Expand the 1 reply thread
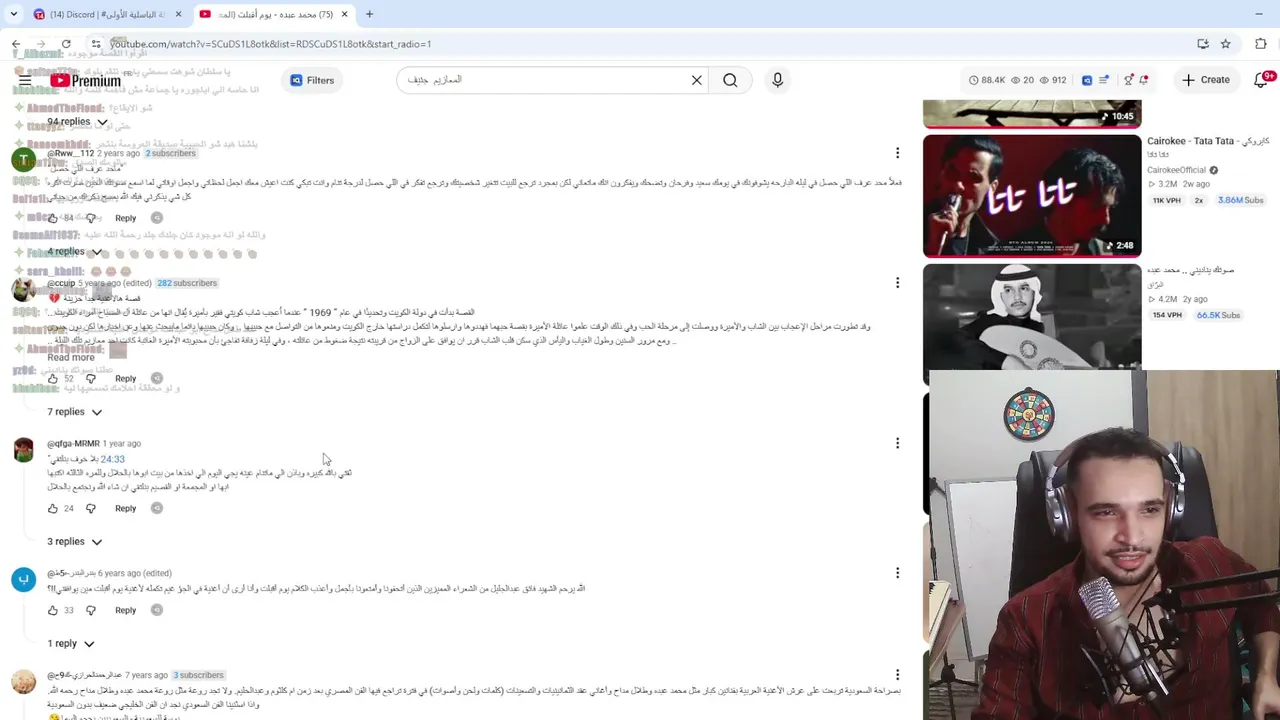 coord(70,644)
